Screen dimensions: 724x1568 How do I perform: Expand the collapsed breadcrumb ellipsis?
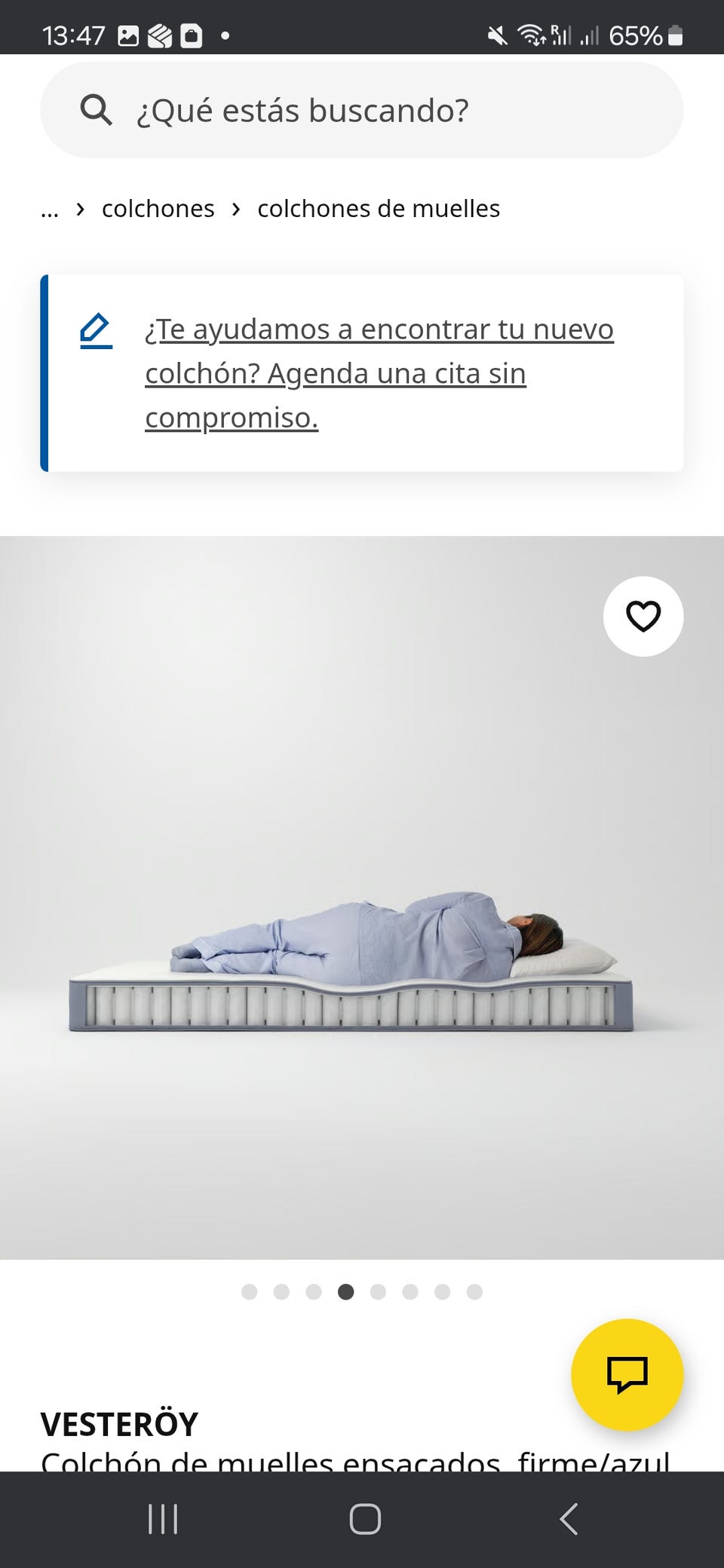[x=50, y=209]
